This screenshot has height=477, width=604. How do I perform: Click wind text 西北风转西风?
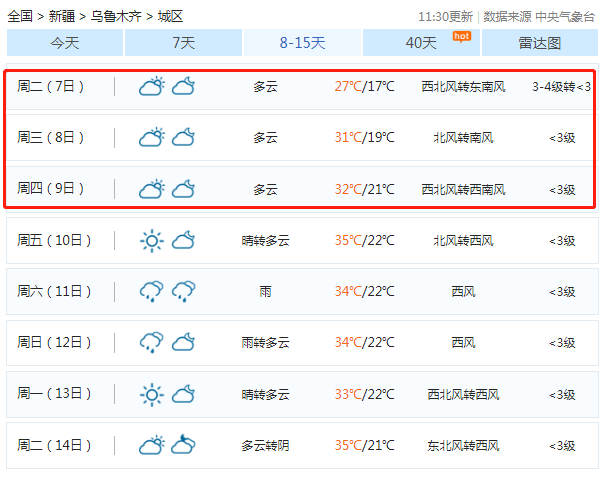tap(463, 395)
